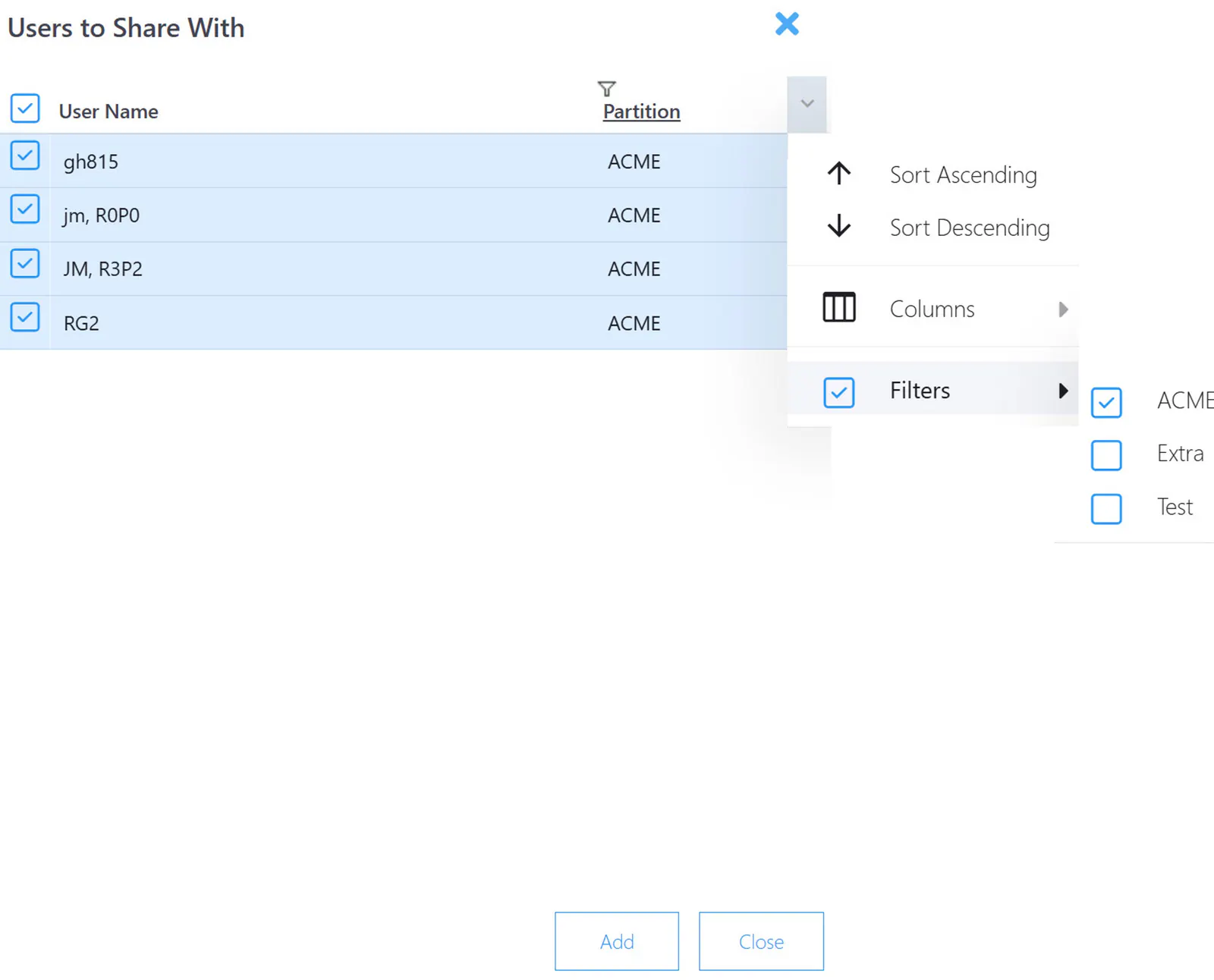Viewport: 1214px width, 980px height.
Task: Open the Partition column menu dropdown arrow
Action: point(807,104)
